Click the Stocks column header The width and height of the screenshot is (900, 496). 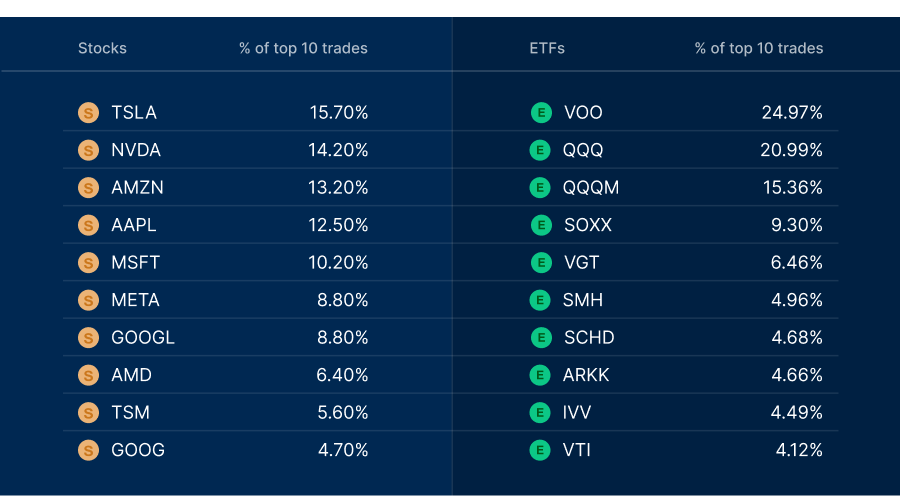tap(102, 48)
